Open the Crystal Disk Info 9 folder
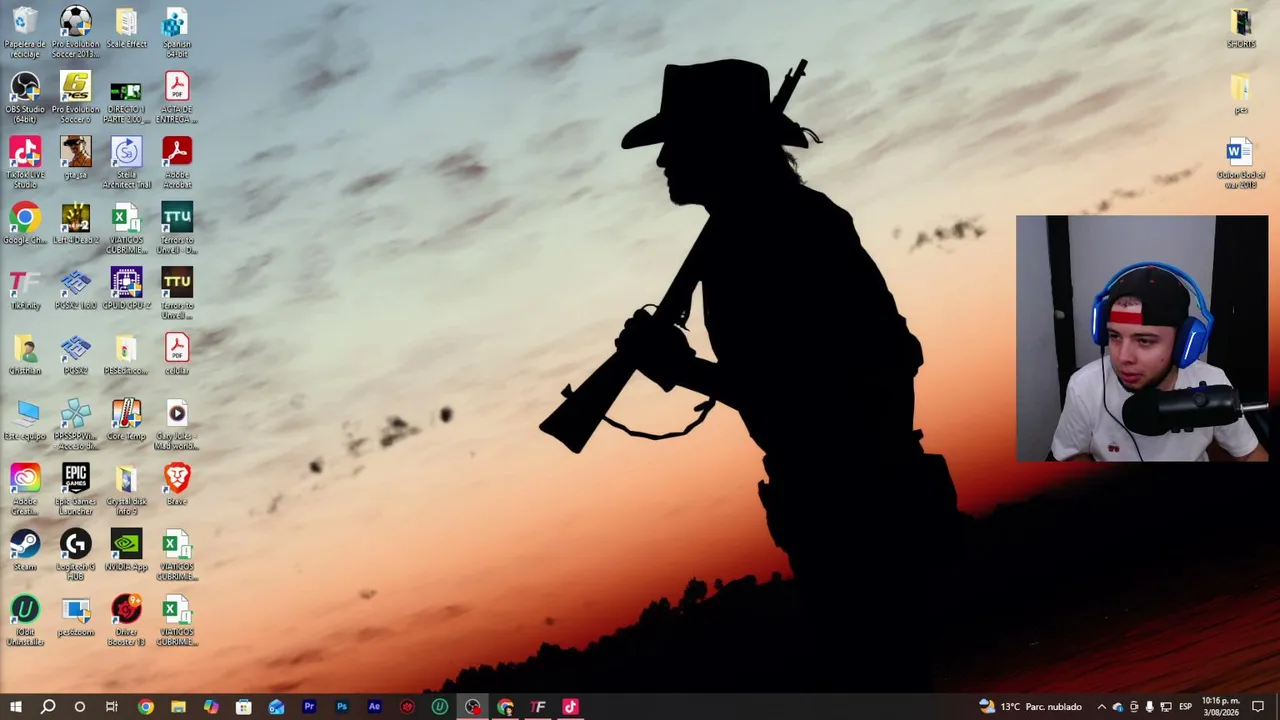 [126, 490]
